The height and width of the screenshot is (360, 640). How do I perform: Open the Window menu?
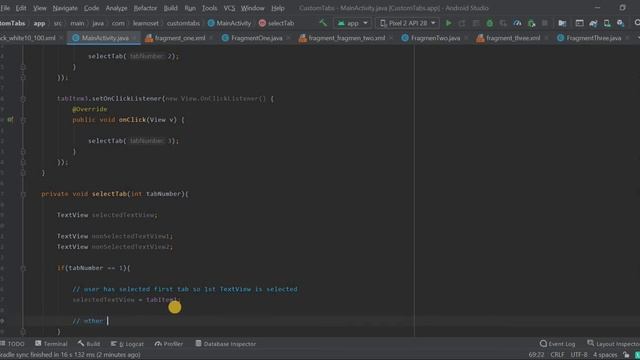click(x=253, y=8)
